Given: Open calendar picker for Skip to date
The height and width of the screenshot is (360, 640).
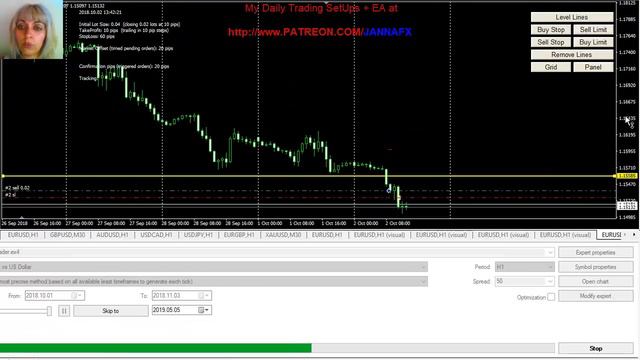Looking at the screenshot, I should click(x=204, y=310).
